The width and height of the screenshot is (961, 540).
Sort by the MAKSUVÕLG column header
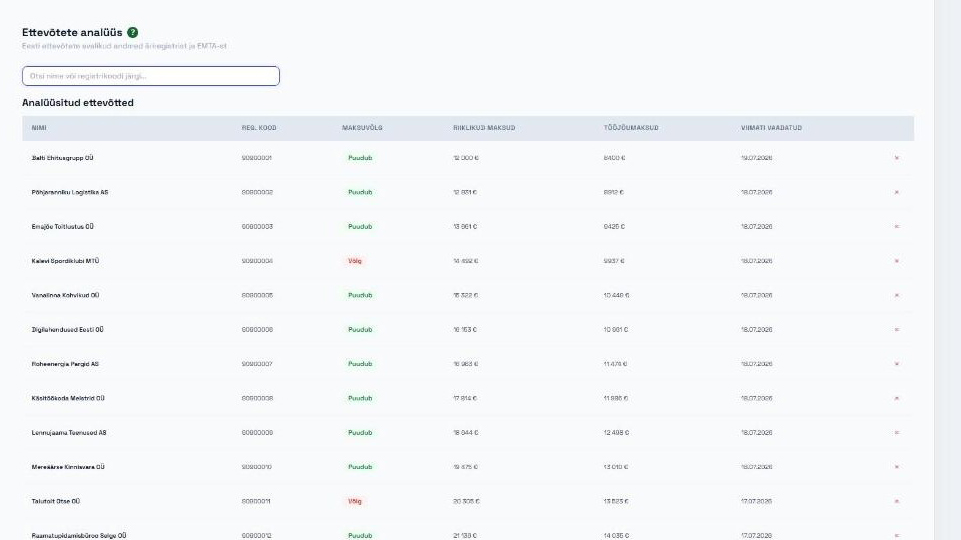click(362, 128)
